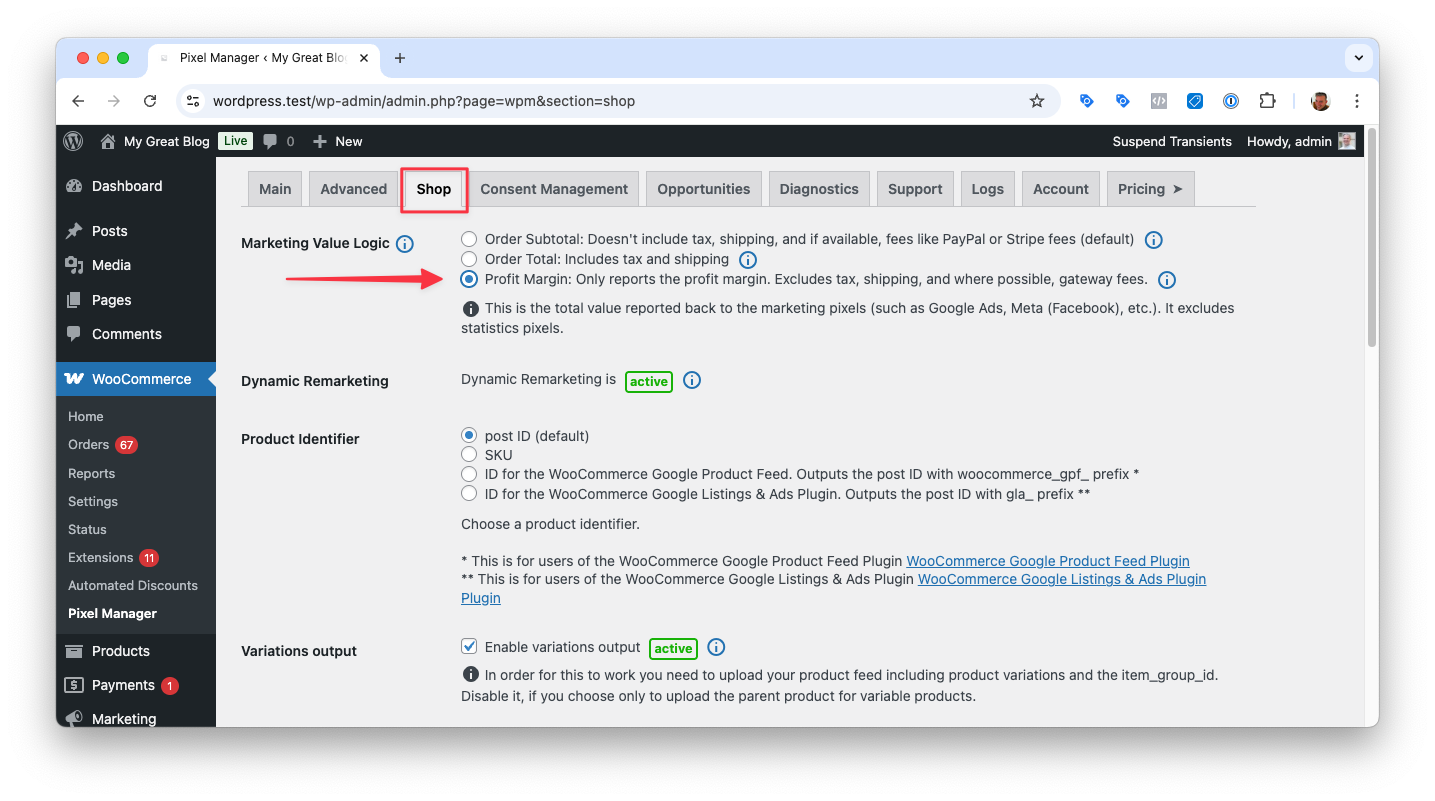Image resolution: width=1435 pixels, height=801 pixels.
Task: Open Pixel Manager submenu
Action: 112,614
